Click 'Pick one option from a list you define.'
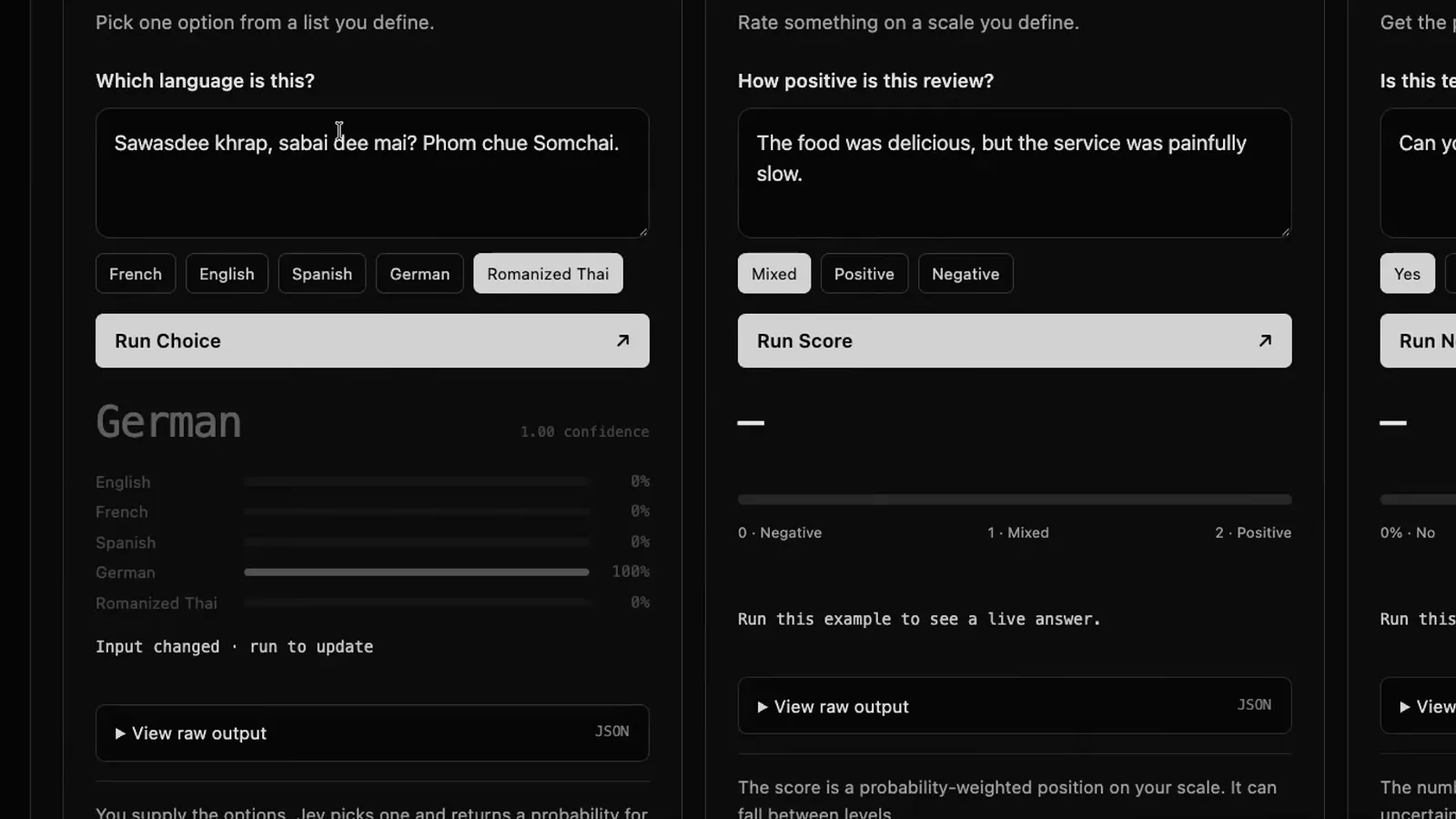The image size is (1456, 819). click(x=265, y=22)
